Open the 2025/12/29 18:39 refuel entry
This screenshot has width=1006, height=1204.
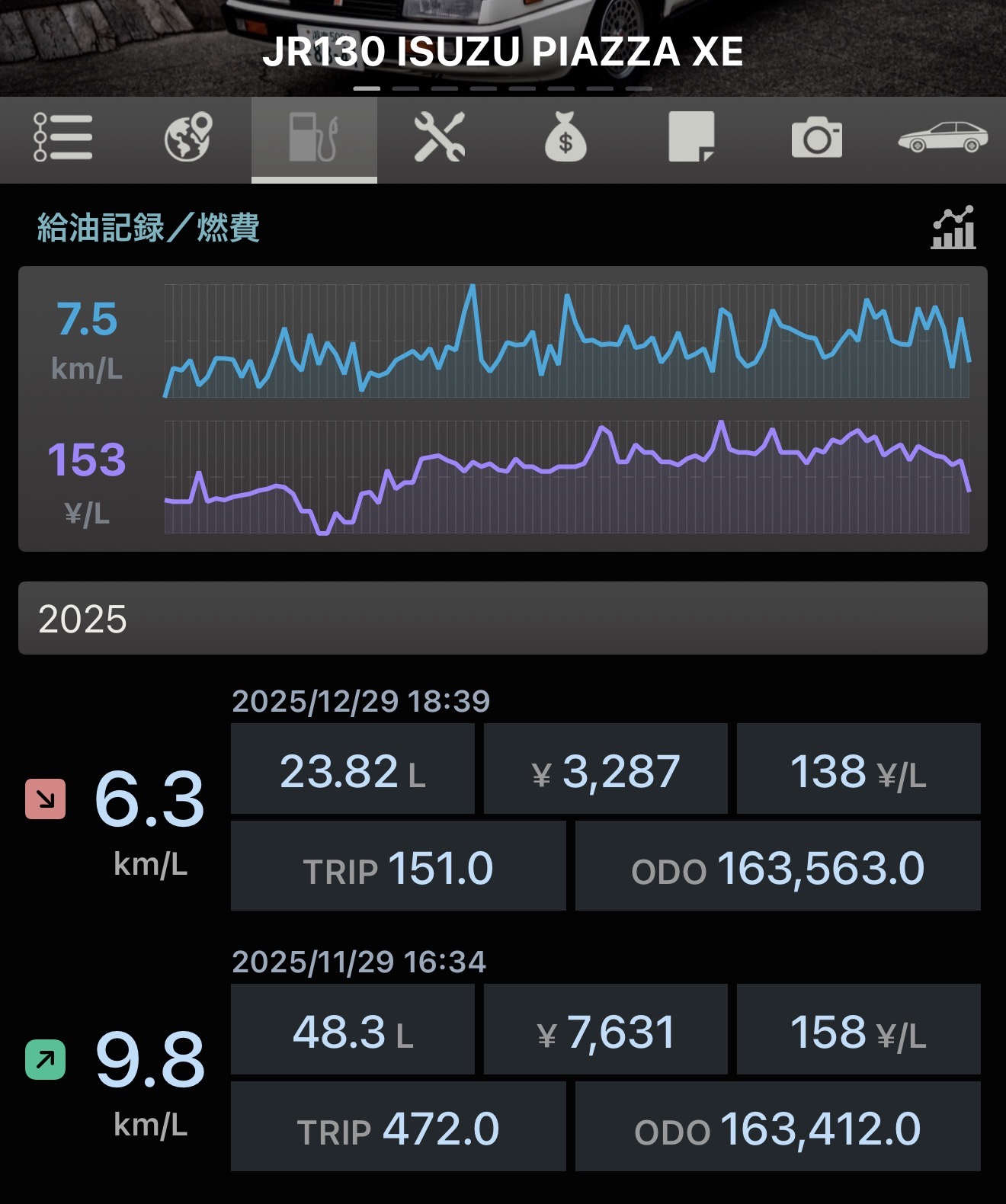pyautogui.click(x=360, y=701)
